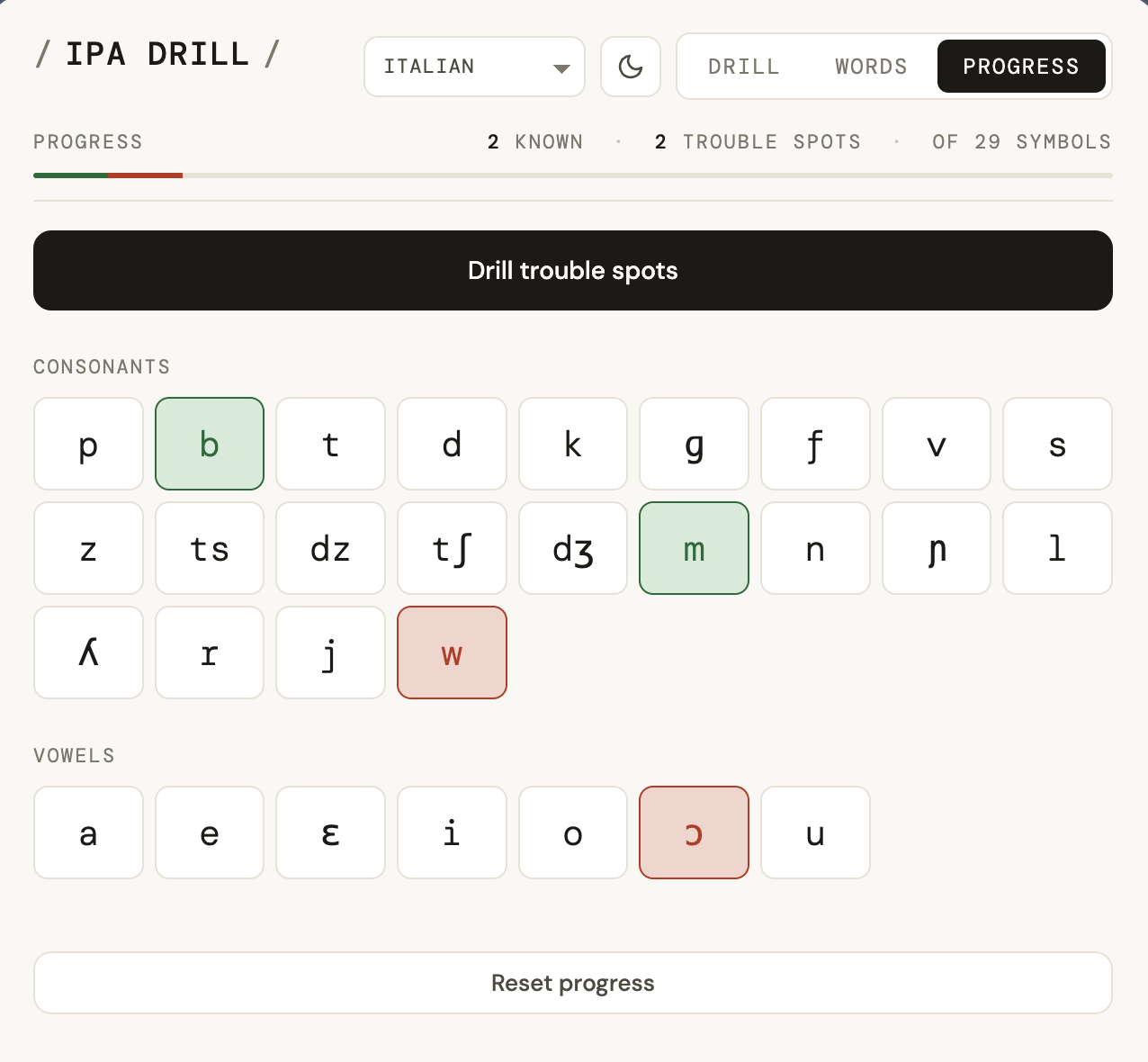Open the consonant j tile
Screen dimensions: 1148x1062
pos(330,652)
